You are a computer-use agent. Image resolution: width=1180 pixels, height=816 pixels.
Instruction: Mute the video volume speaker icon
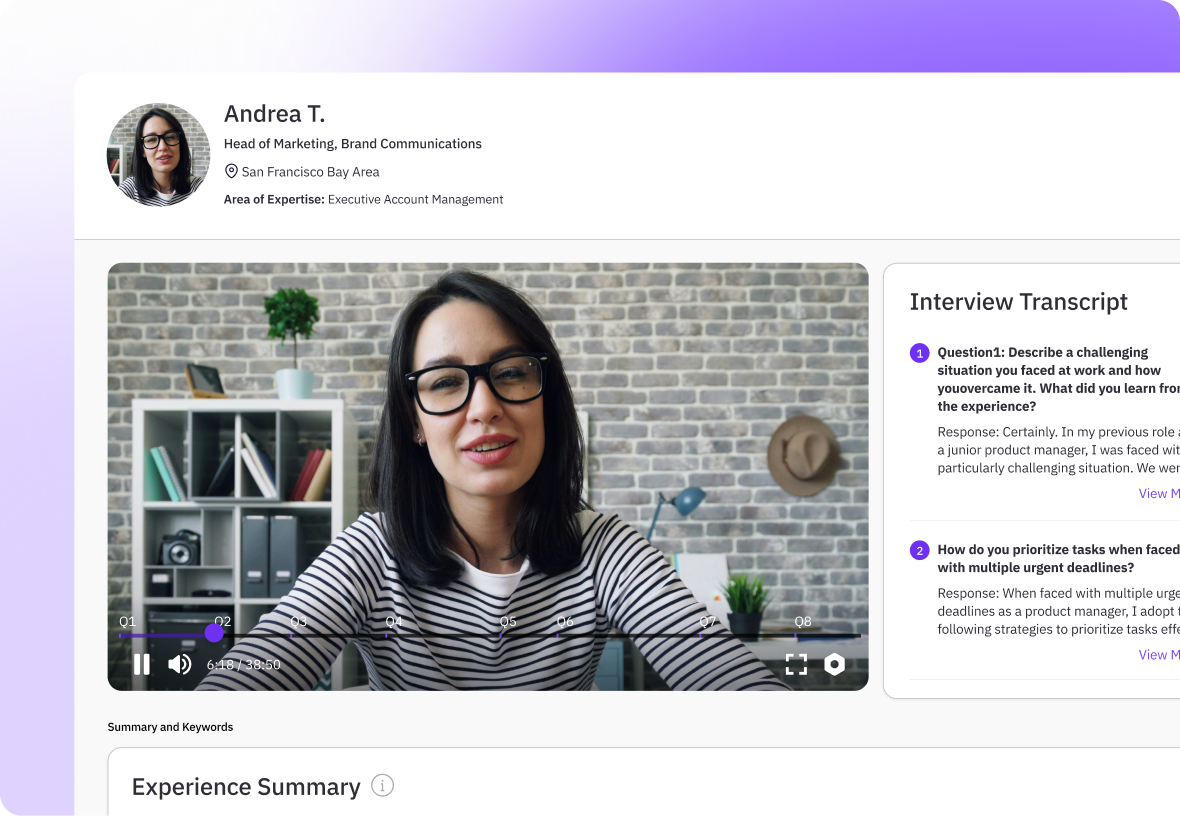(180, 664)
